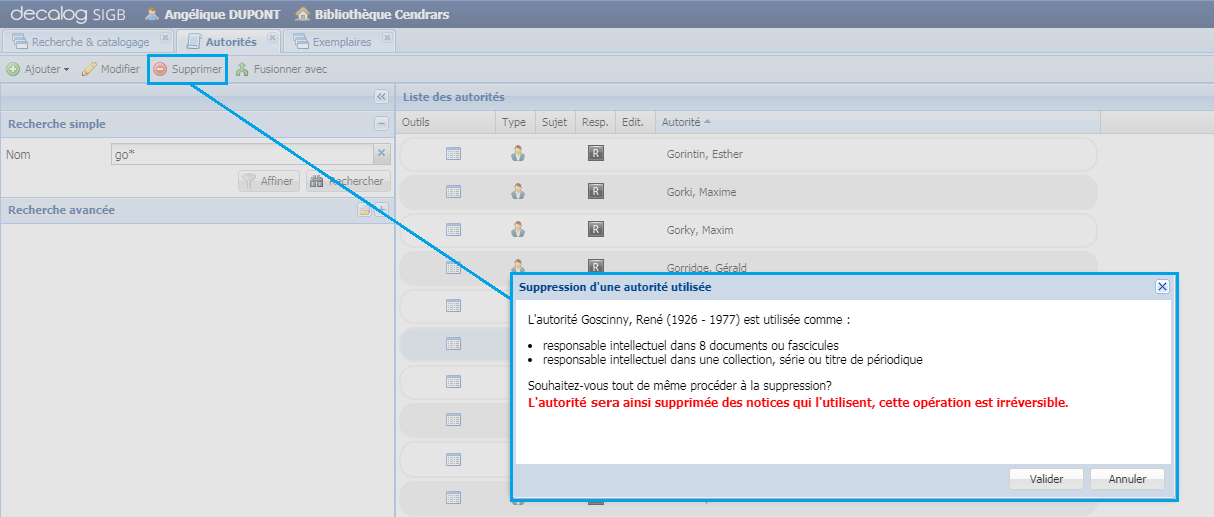Switch to the Recherche & catalogage tab

tap(81, 42)
